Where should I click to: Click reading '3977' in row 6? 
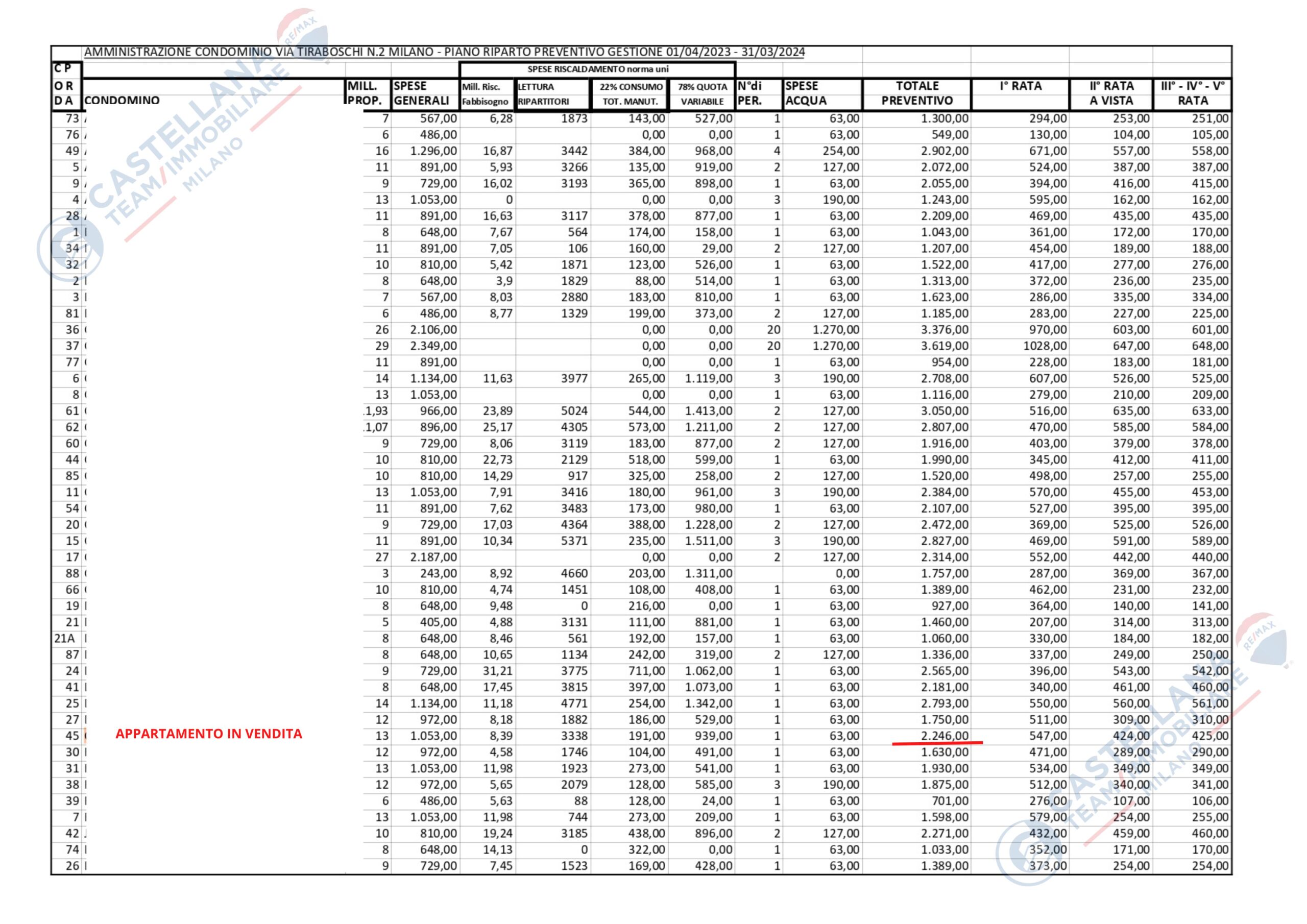574,379
